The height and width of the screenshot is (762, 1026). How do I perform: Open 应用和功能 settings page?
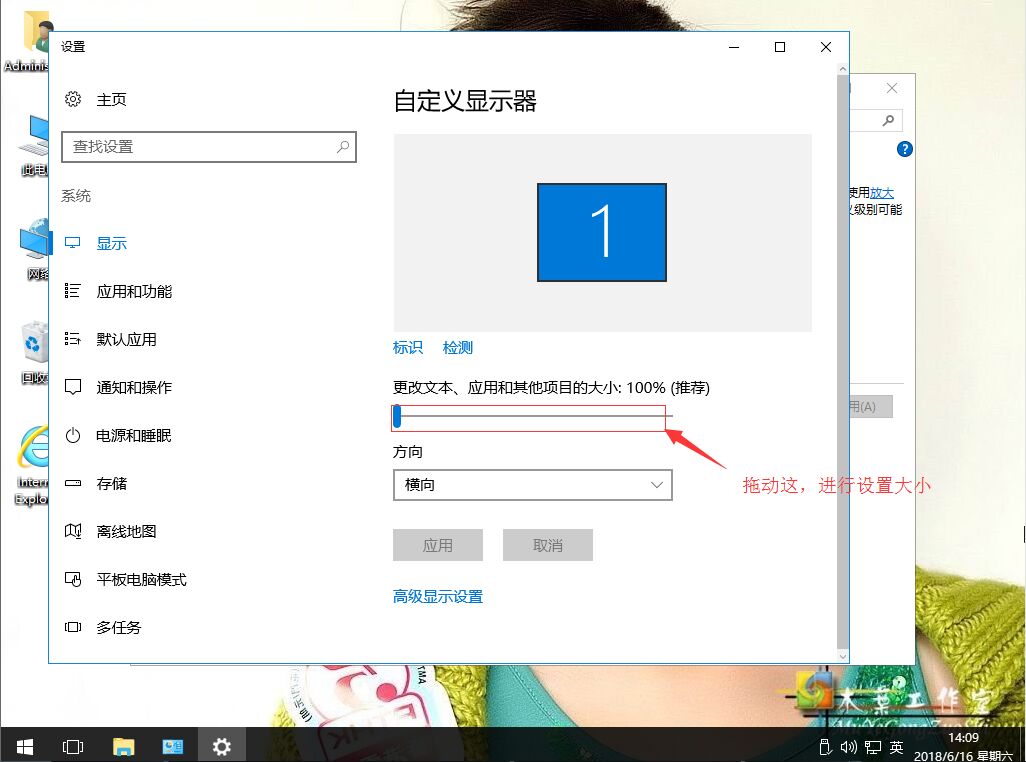[x=134, y=291]
